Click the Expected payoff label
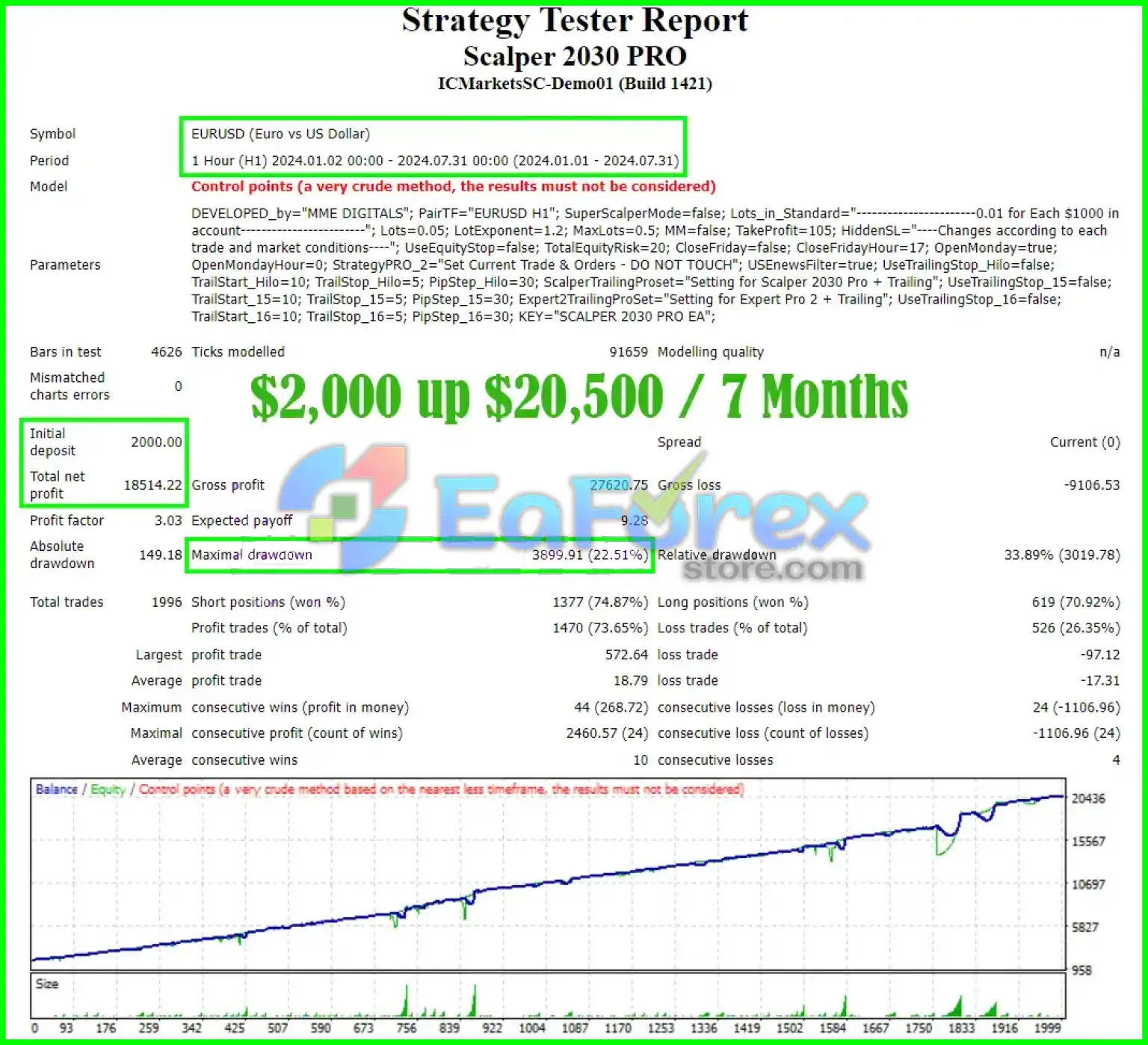1148x1045 pixels. tap(242, 520)
